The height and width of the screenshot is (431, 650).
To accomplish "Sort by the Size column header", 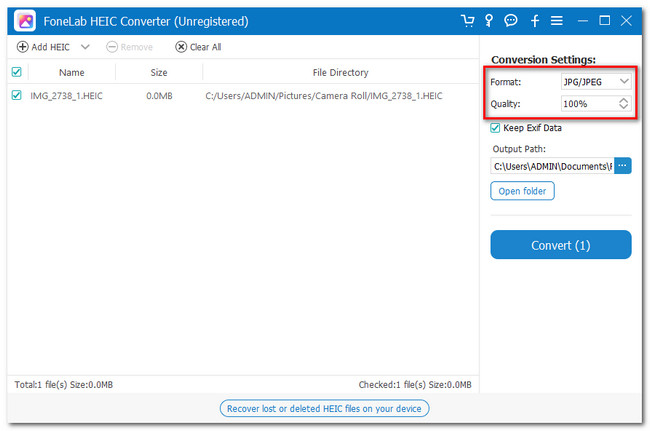I will tap(159, 73).
